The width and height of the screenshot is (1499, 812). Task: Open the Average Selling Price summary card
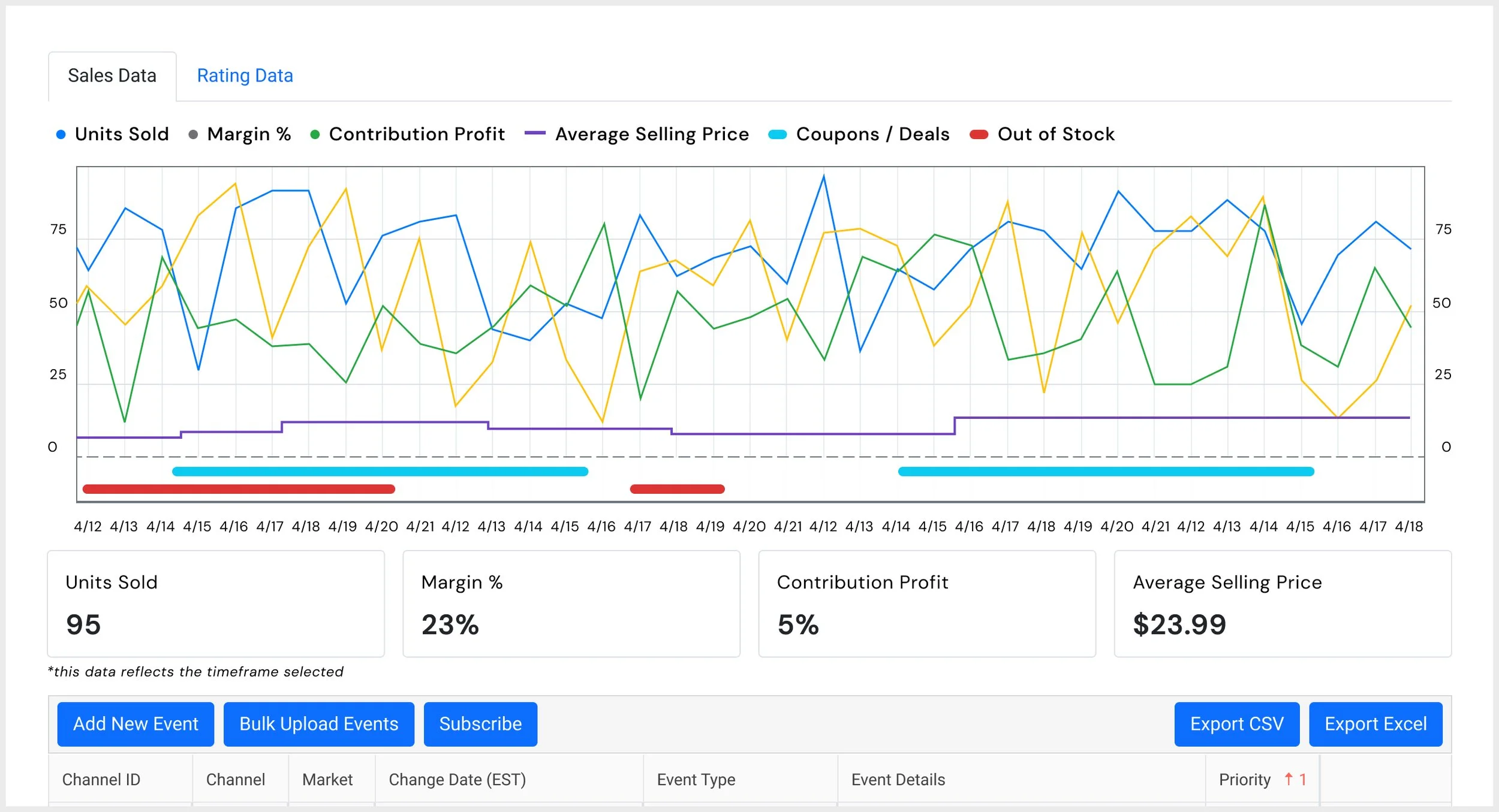(x=1282, y=603)
